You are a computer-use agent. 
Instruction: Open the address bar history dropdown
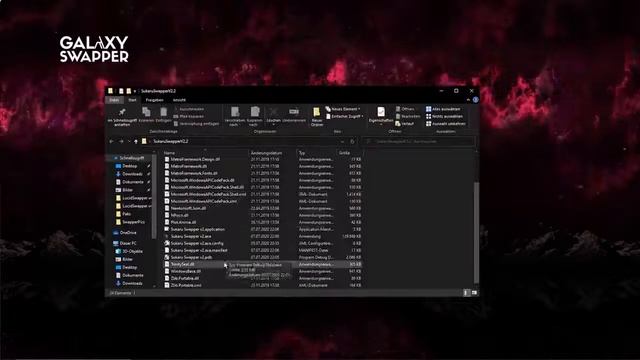click(x=342, y=141)
